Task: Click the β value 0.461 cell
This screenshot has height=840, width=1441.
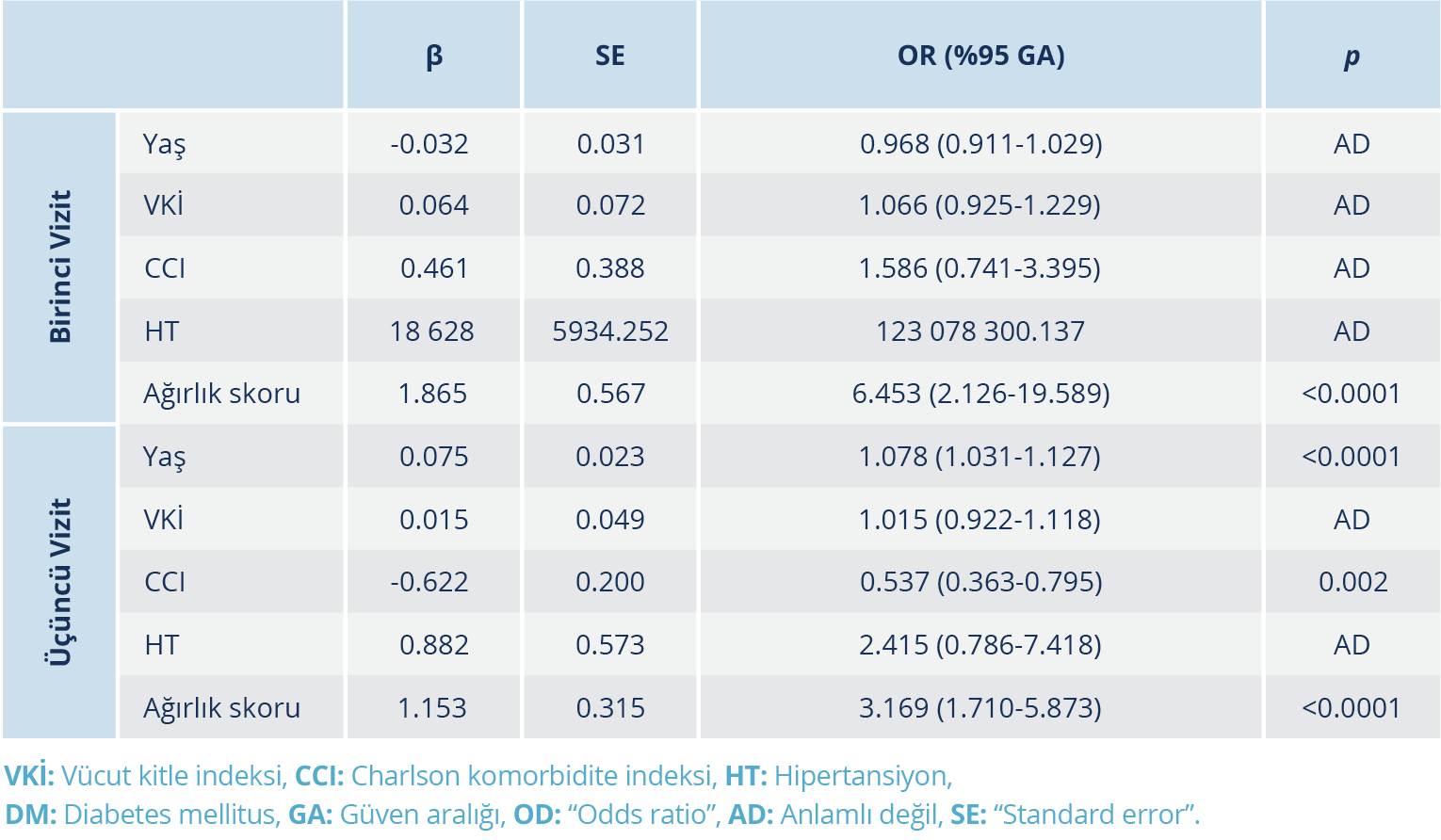Action: (434, 268)
